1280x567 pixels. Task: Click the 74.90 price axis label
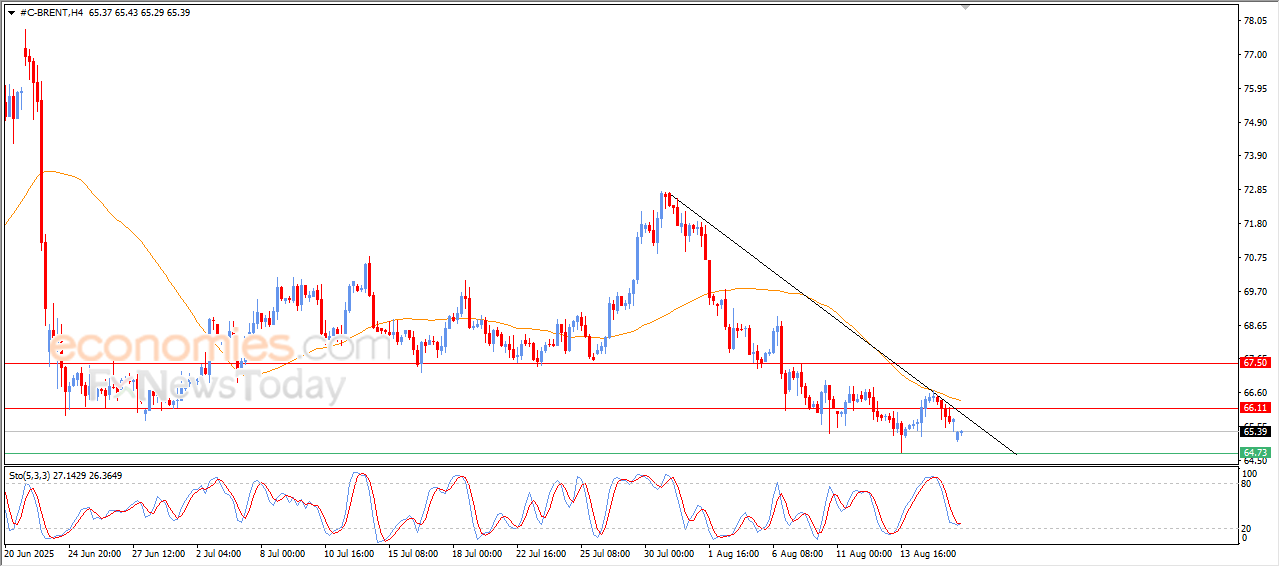(1254, 122)
